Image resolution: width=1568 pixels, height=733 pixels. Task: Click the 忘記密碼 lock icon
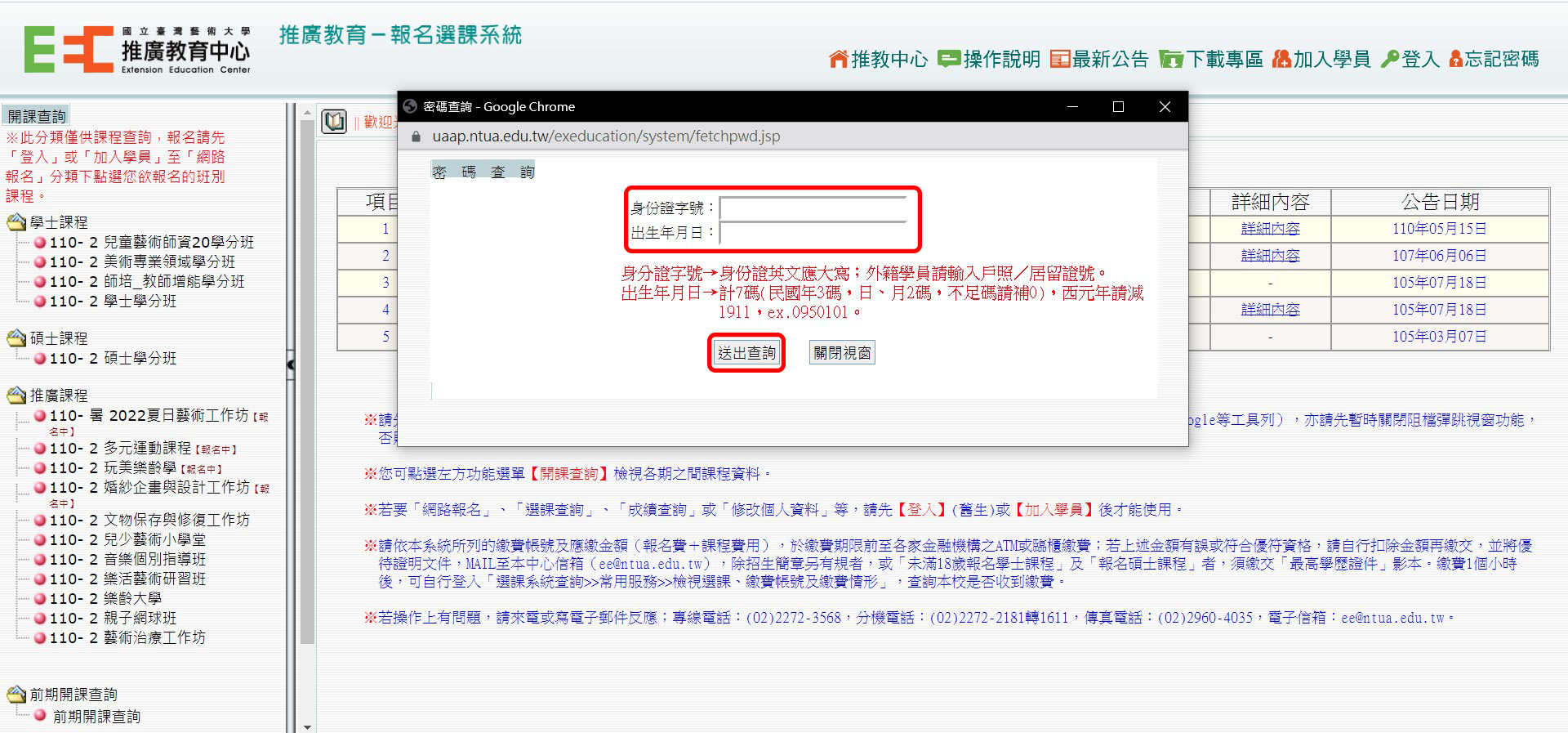pos(1455,59)
